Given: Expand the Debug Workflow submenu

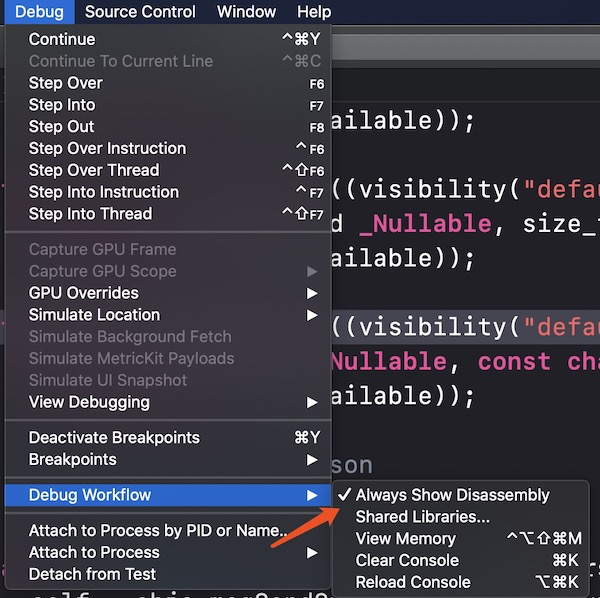Looking at the screenshot, I should pyautogui.click(x=168, y=495).
